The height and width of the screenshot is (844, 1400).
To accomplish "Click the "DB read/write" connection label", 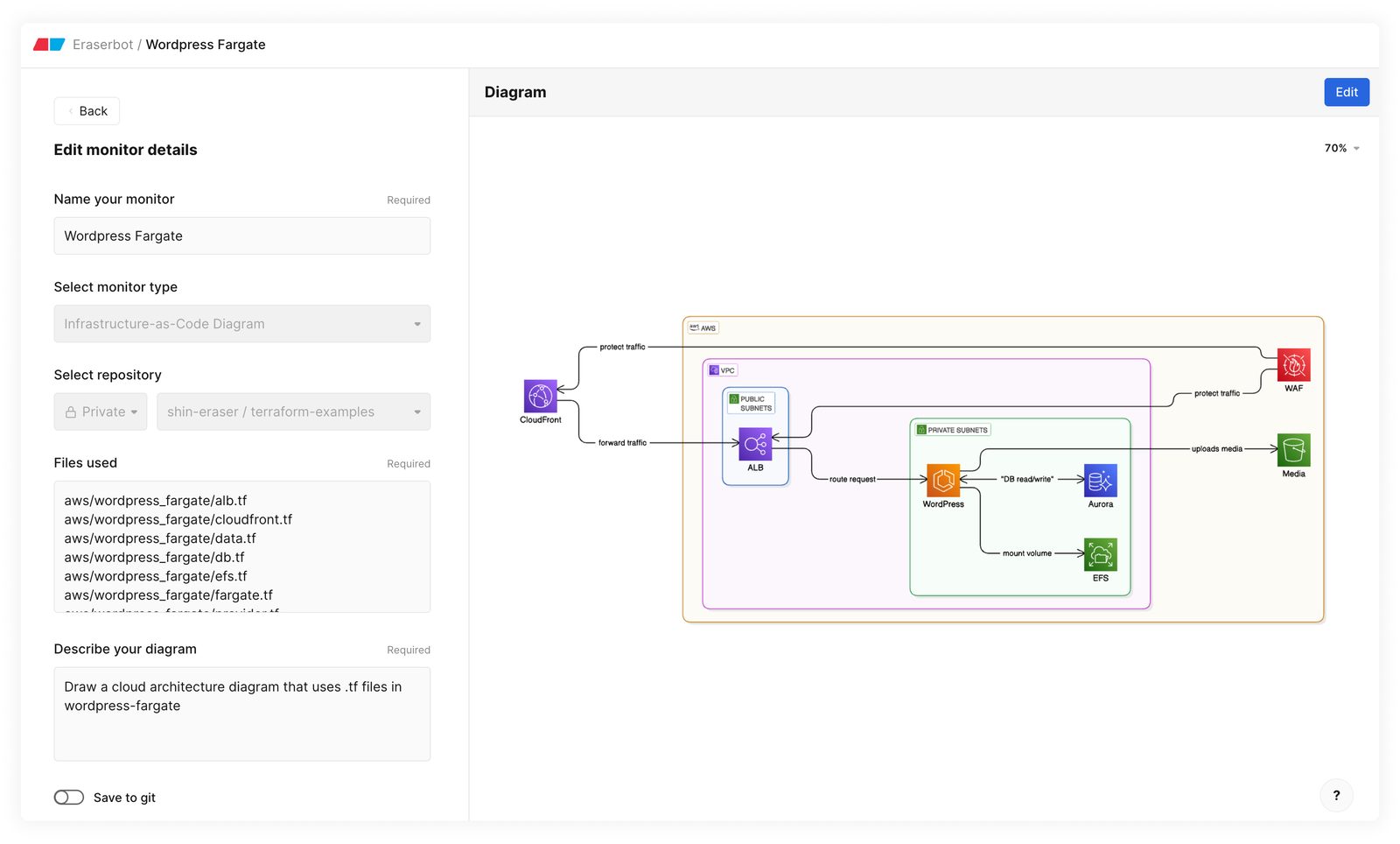I will click(x=1027, y=480).
